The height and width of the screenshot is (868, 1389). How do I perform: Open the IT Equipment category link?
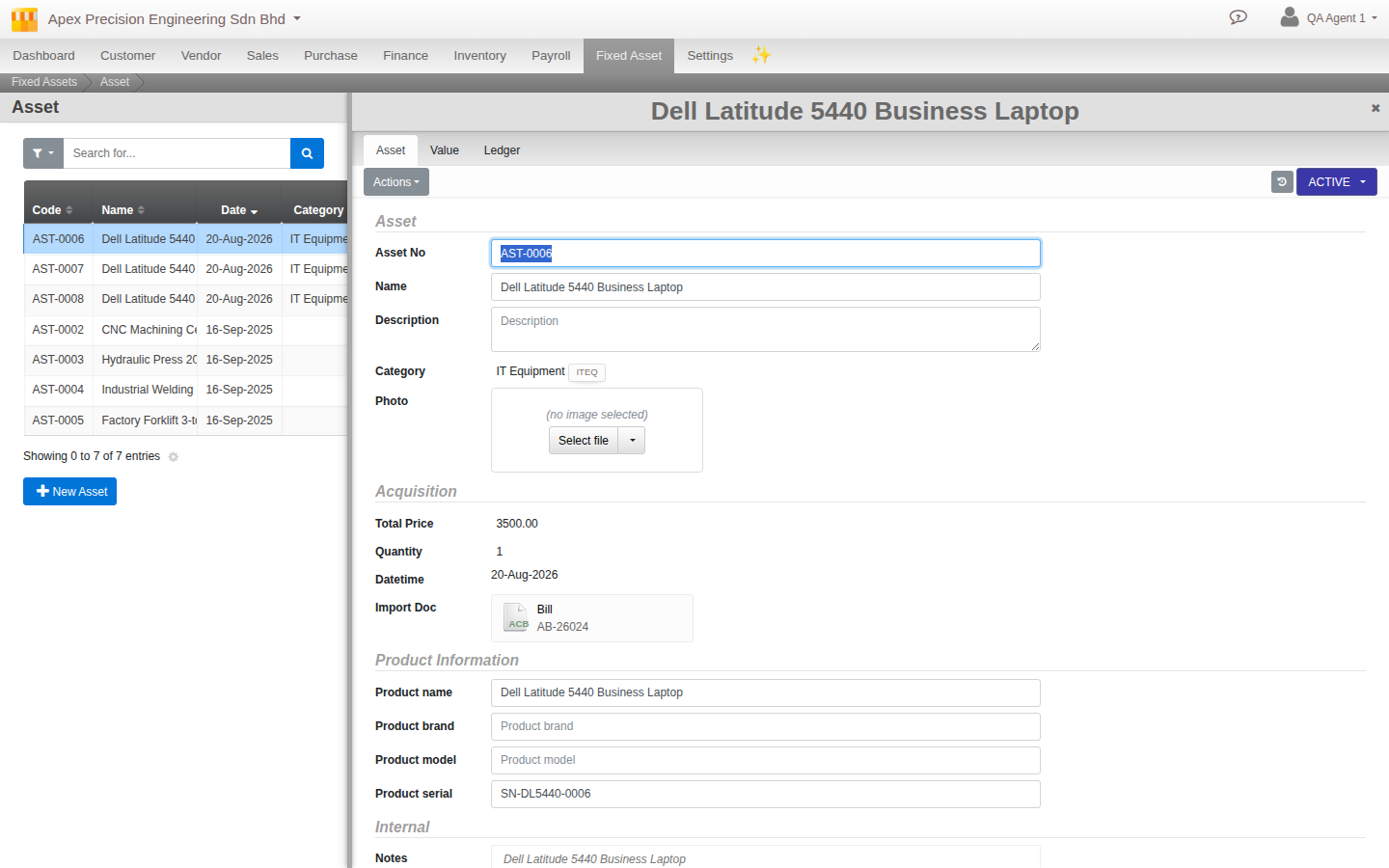tap(531, 371)
